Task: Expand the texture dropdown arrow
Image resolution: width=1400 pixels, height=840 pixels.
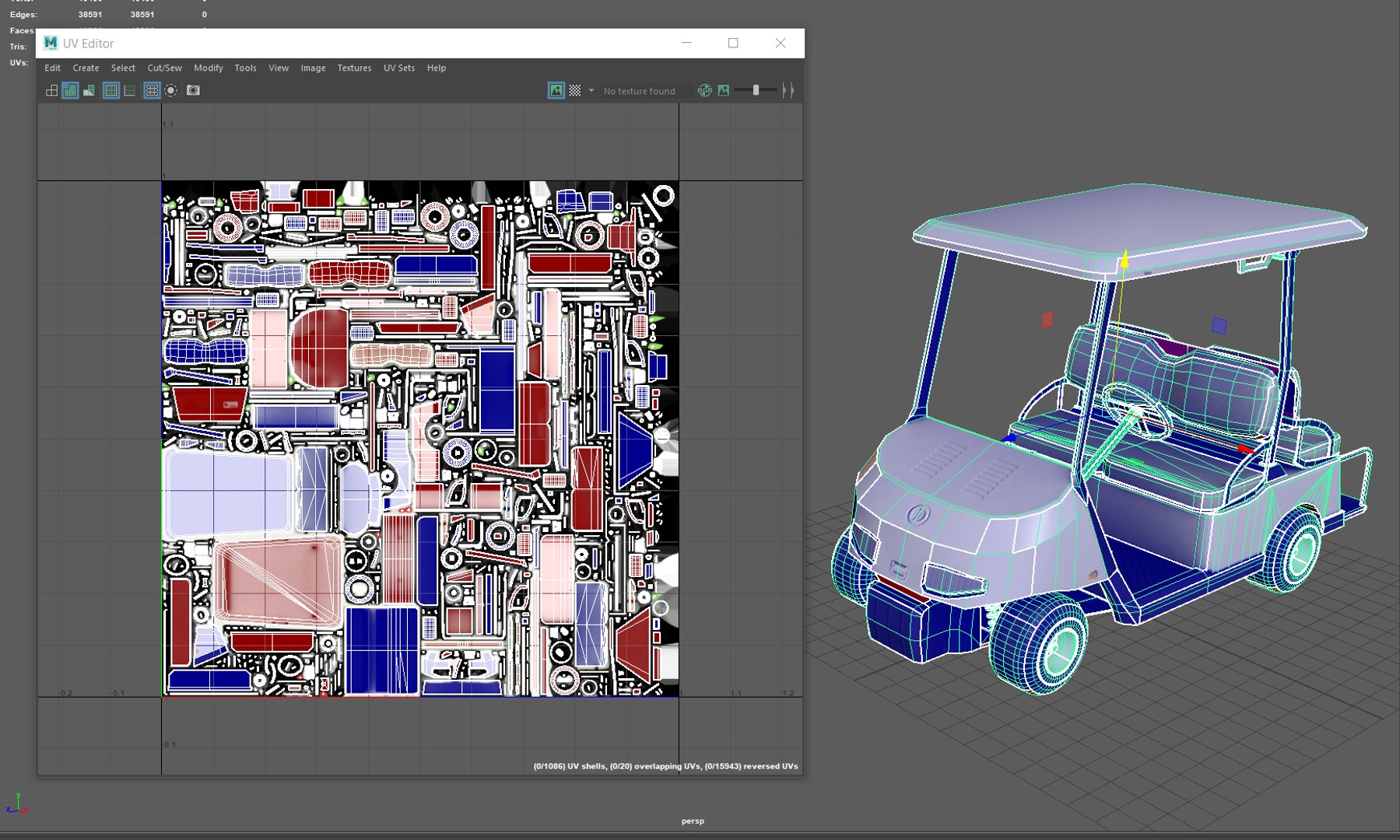Action: (x=591, y=90)
